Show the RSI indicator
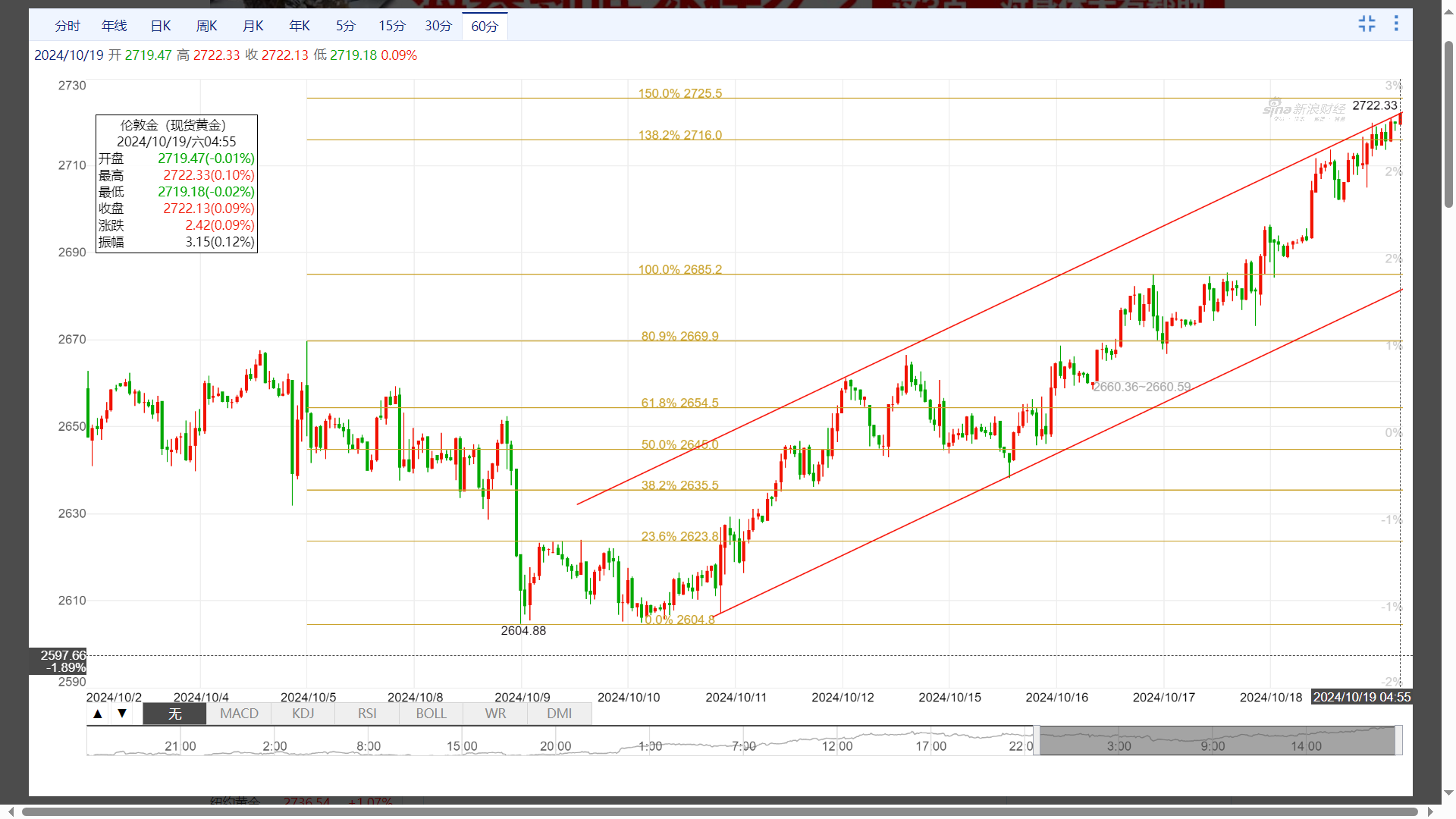This screenshot has height=819, width=1456. 367,714
